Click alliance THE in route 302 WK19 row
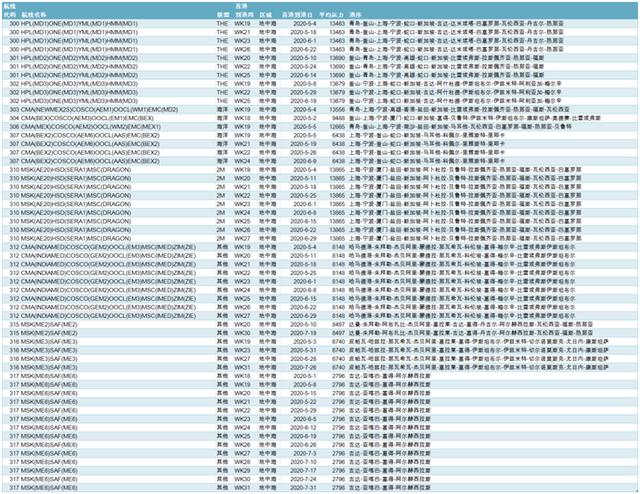Screen dimensions: 640x494 click(x=222, y=84)
